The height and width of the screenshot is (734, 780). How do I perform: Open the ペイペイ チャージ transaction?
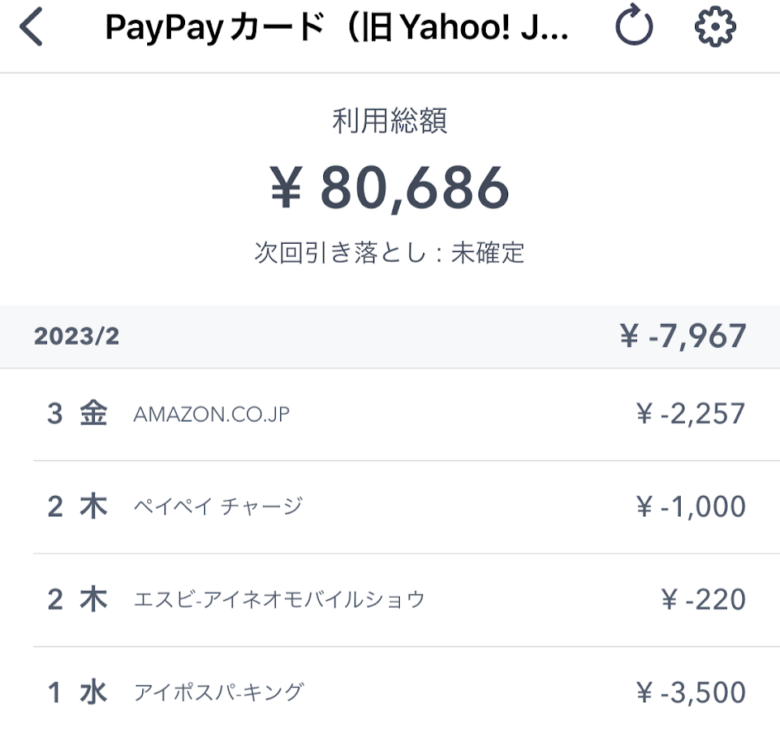pyautogui.click(x=390, y=507)
